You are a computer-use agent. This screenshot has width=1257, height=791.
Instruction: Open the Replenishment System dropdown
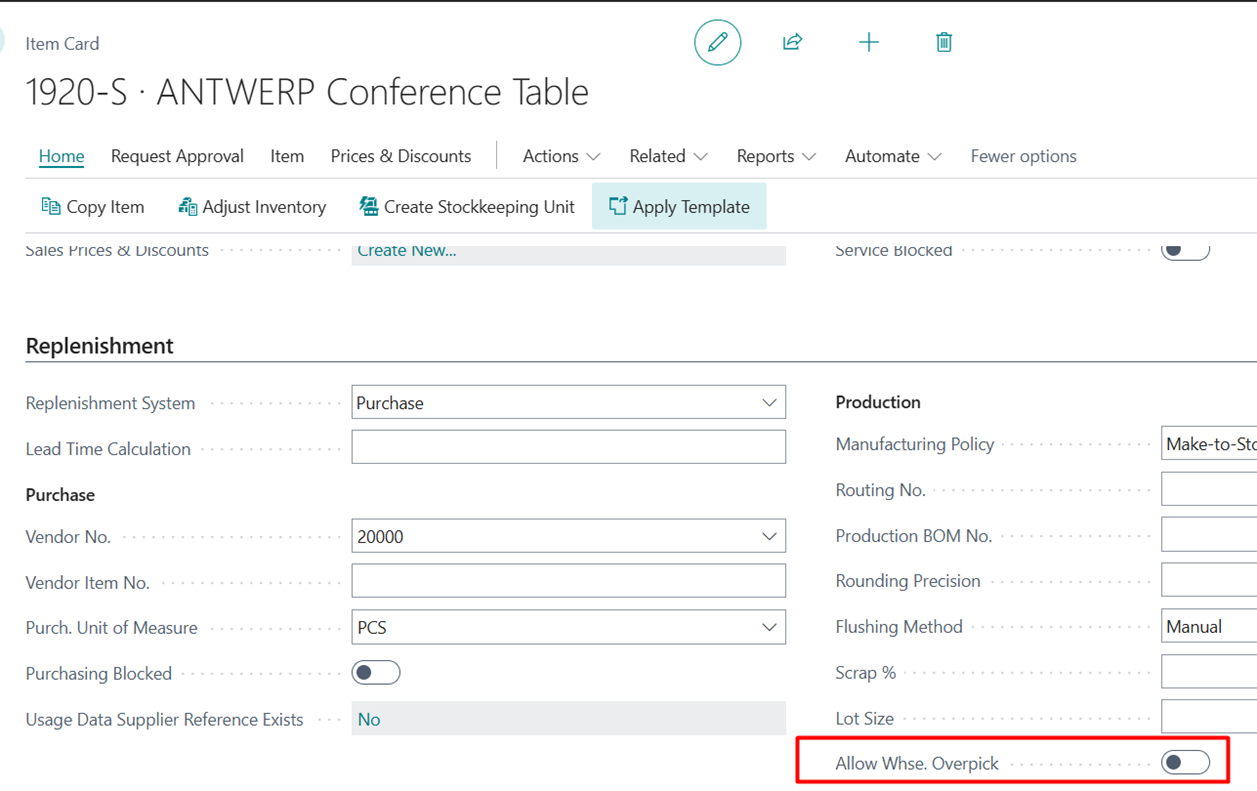[769, 403]
